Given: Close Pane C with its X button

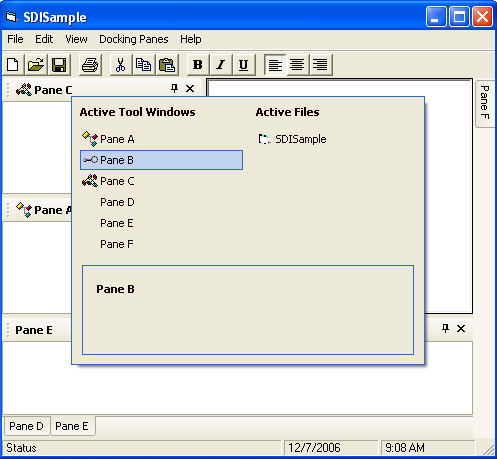Looking at the screenshot, I should [190, 89].
